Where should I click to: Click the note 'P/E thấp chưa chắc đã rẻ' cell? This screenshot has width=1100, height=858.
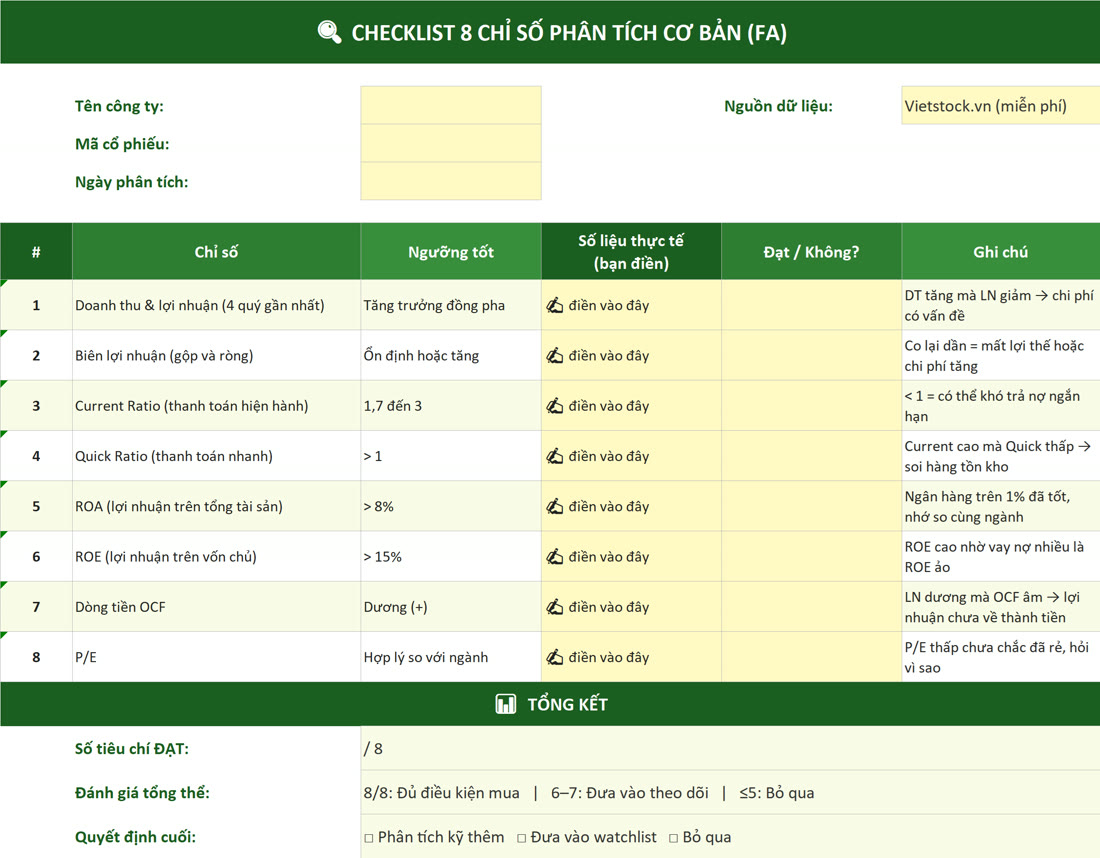click(x=1000, y=657)
